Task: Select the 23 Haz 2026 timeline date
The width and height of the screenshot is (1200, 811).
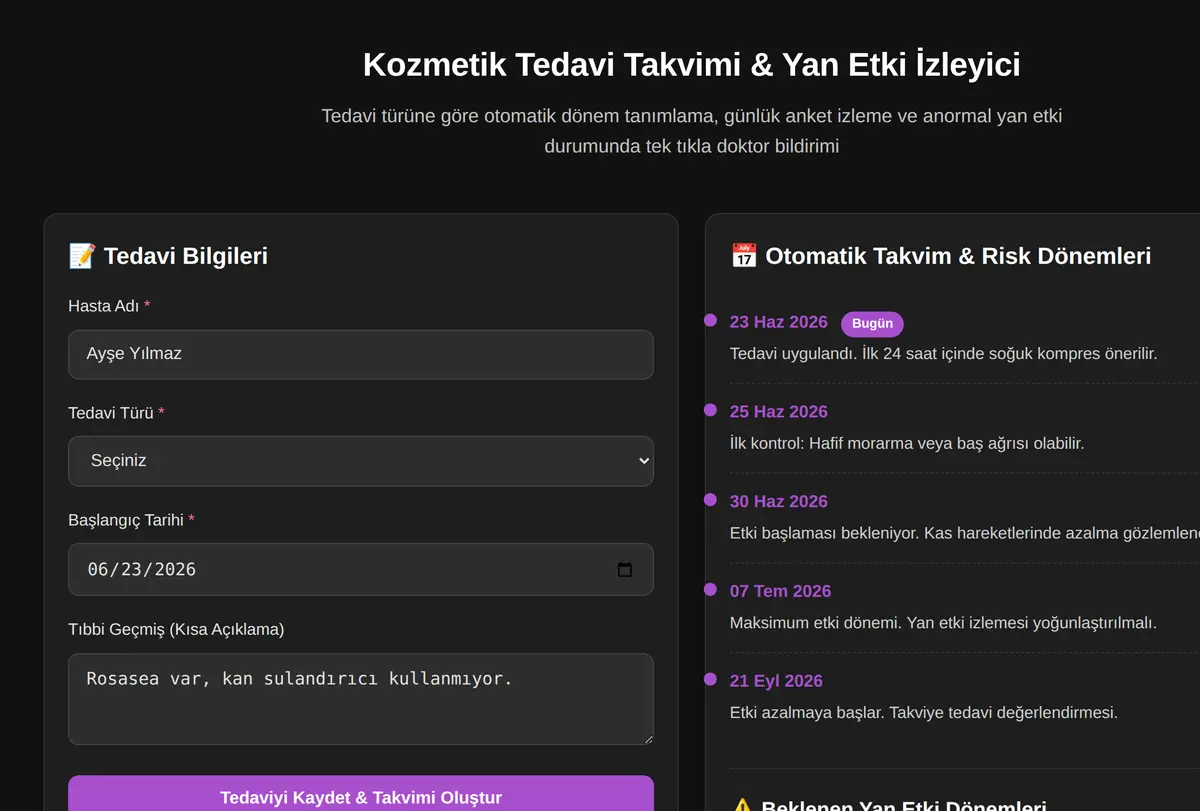Action: tap(778, 322)
